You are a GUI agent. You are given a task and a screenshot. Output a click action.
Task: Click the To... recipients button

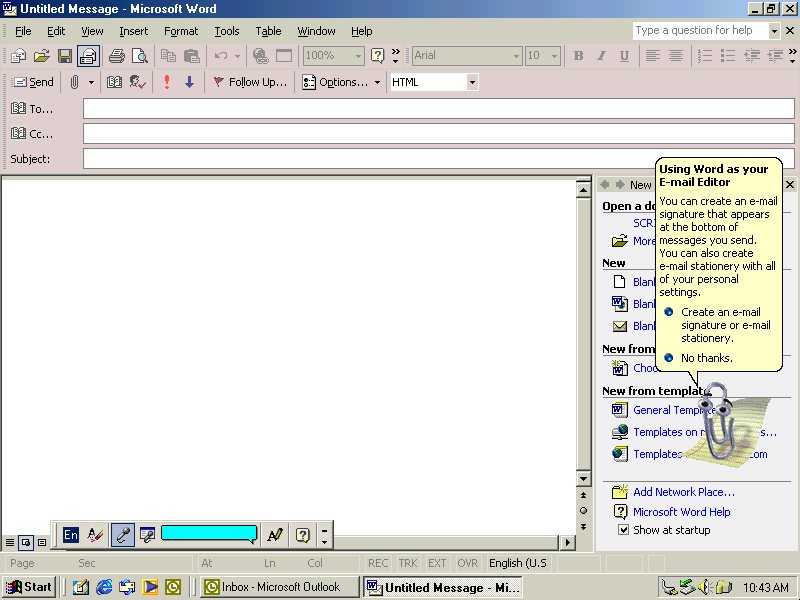pyautogui.click(x=32, y=109)
